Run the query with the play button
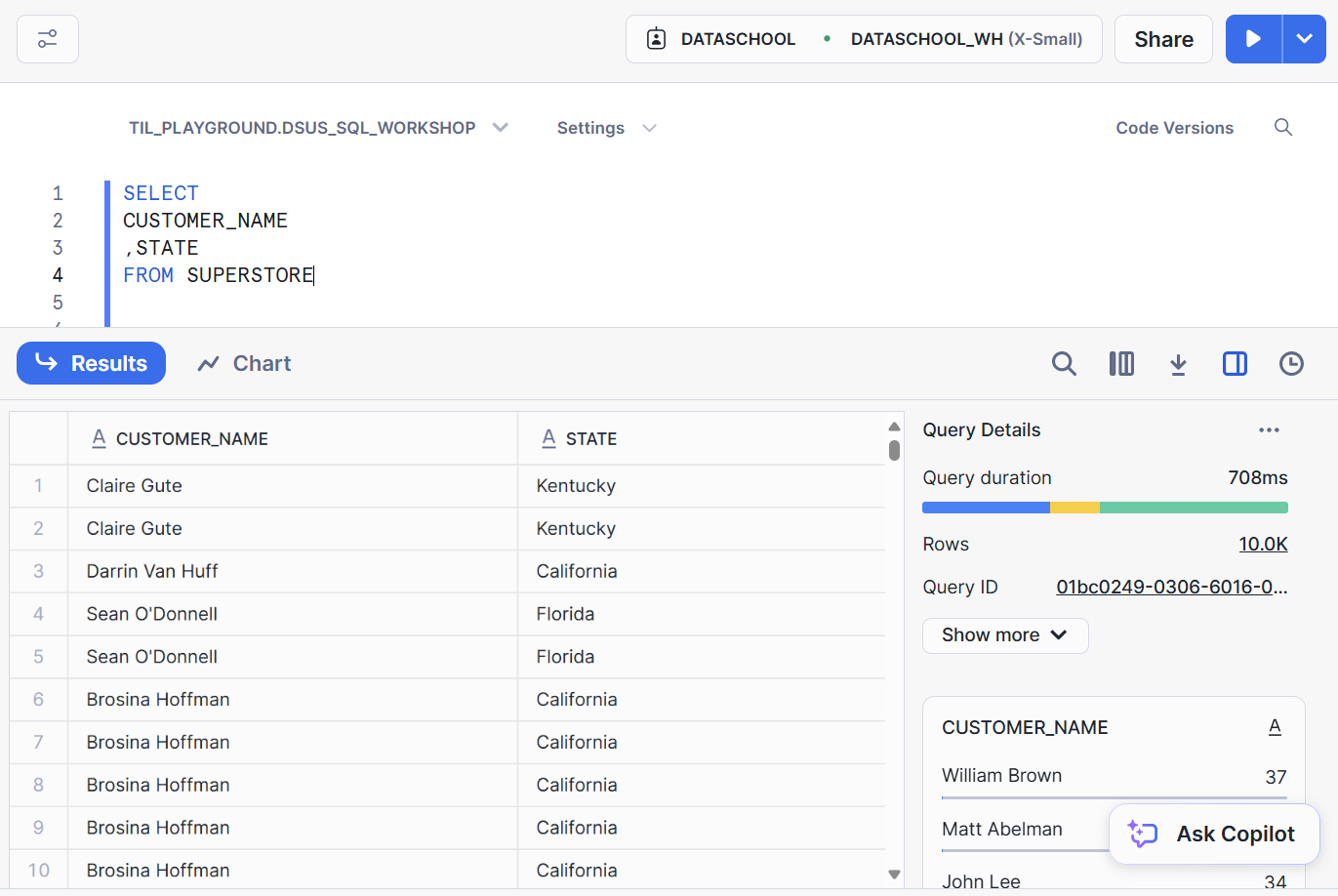 click(1253, 39)
